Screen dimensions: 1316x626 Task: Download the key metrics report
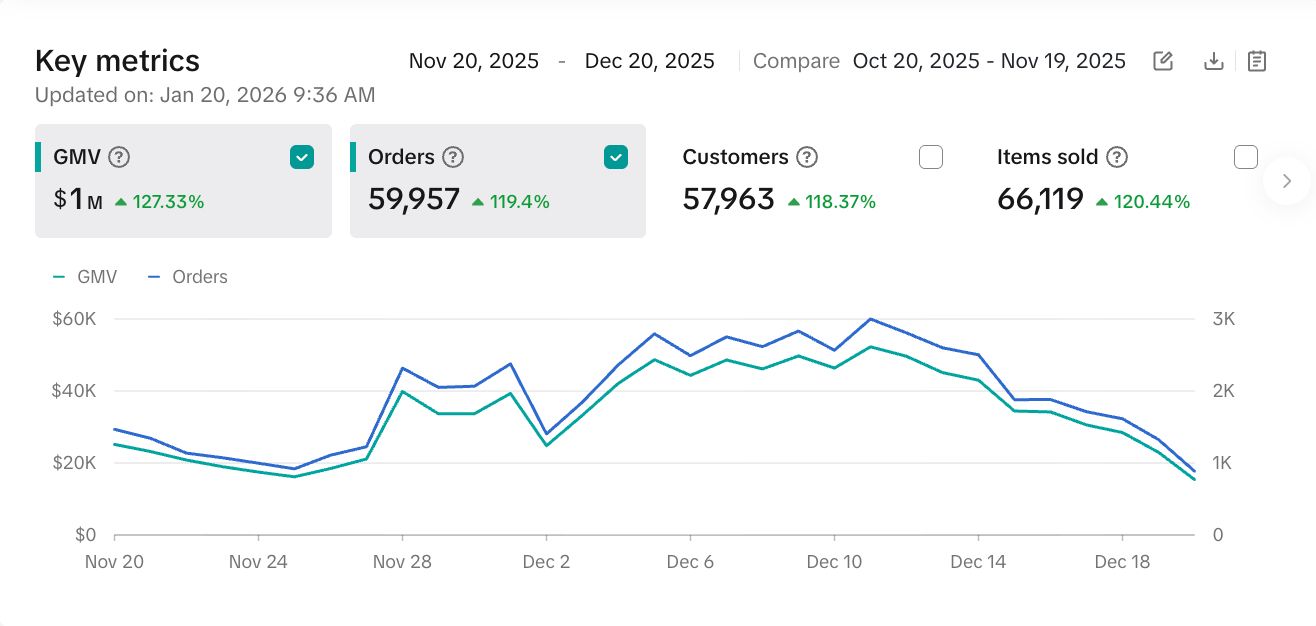tap(1213, 61)
